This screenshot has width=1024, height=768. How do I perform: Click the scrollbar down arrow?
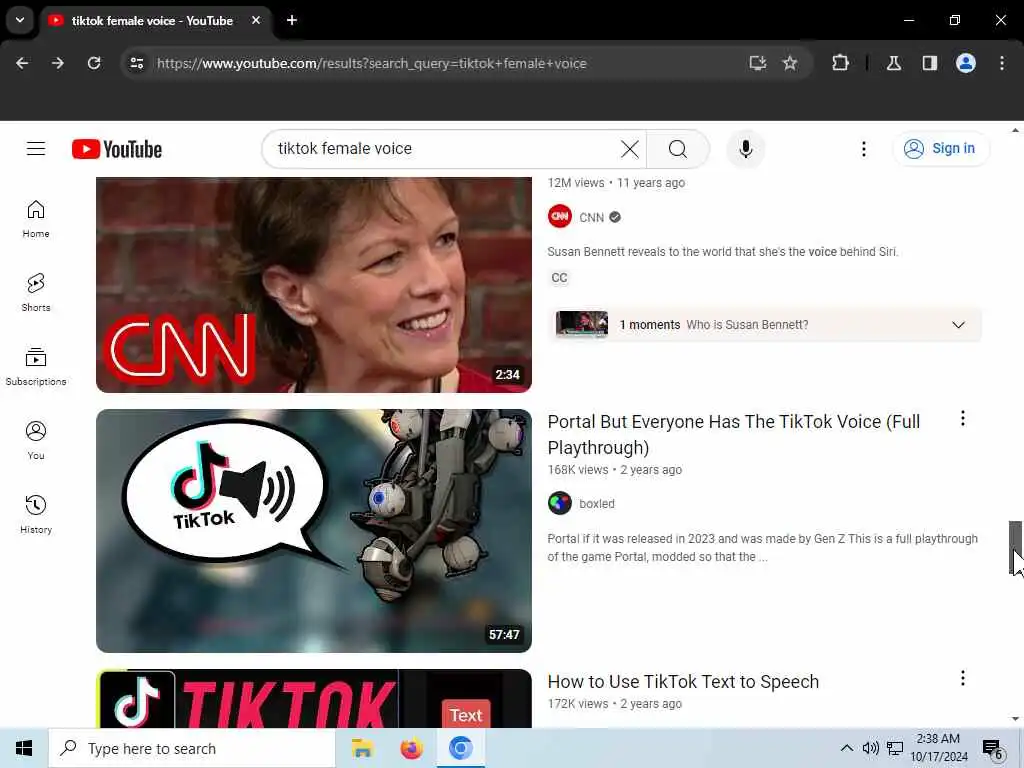click(1015, 719)
